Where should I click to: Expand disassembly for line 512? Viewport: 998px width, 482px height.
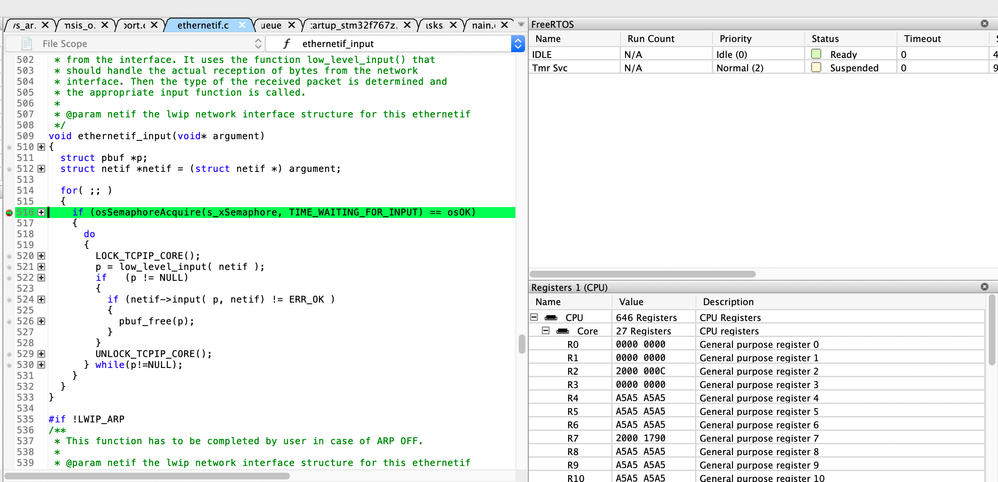[41, 169]
